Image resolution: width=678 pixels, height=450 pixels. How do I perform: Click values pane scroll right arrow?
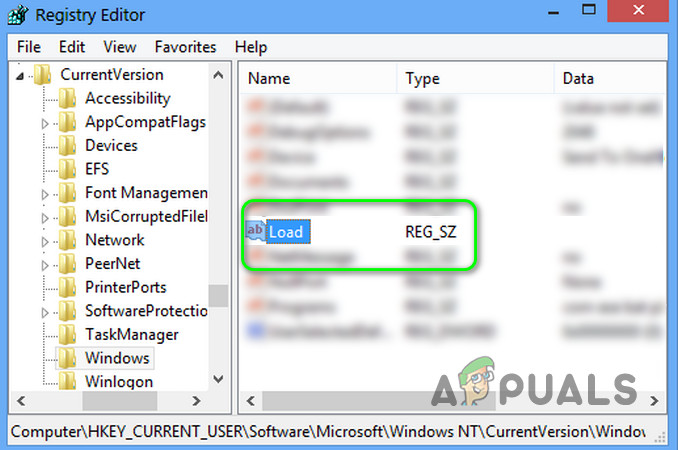pos(655,401)
